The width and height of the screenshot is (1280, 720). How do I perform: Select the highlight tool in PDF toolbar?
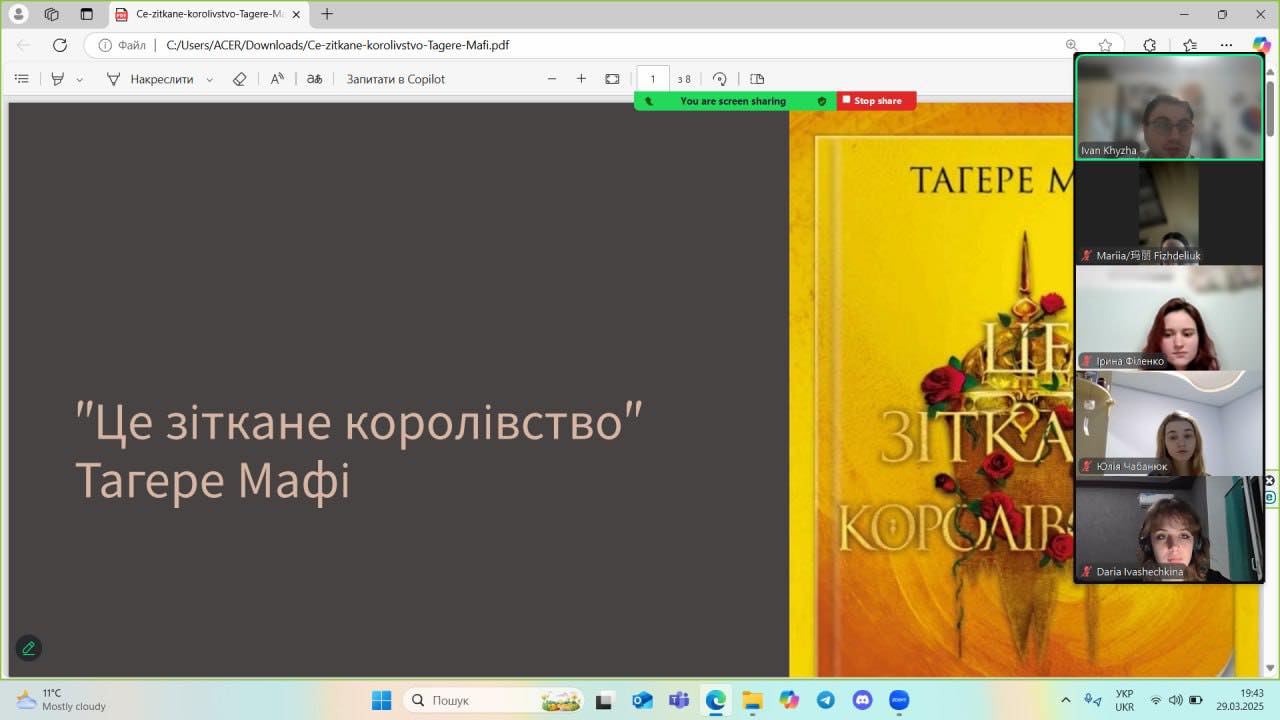[x=57, y=79]
